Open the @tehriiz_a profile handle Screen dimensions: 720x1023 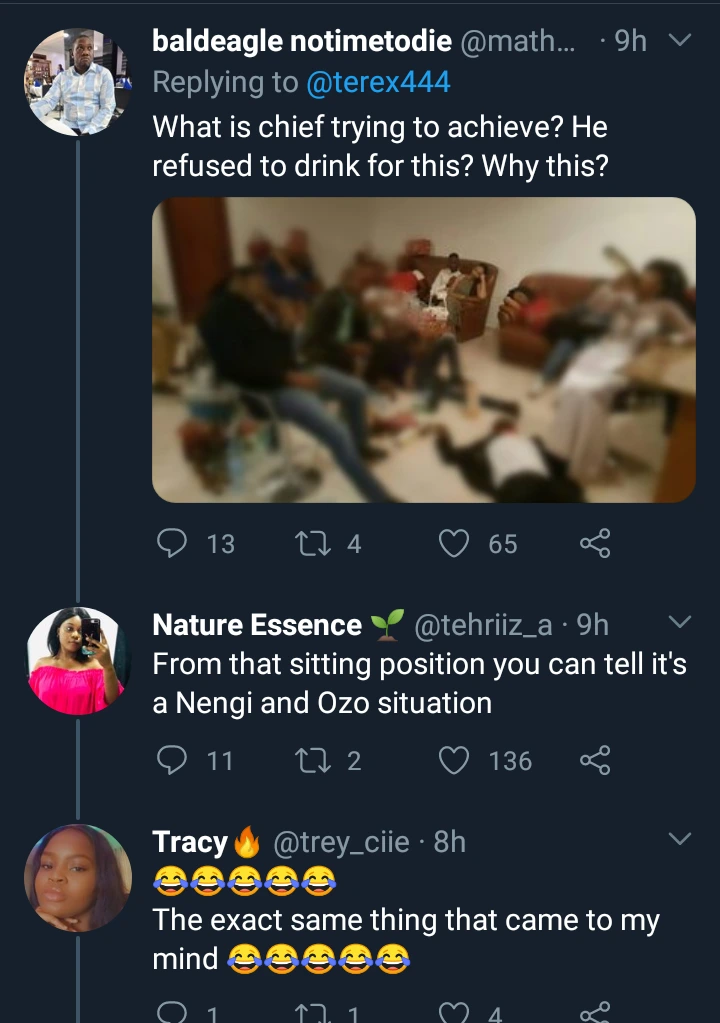click(482, 625)
